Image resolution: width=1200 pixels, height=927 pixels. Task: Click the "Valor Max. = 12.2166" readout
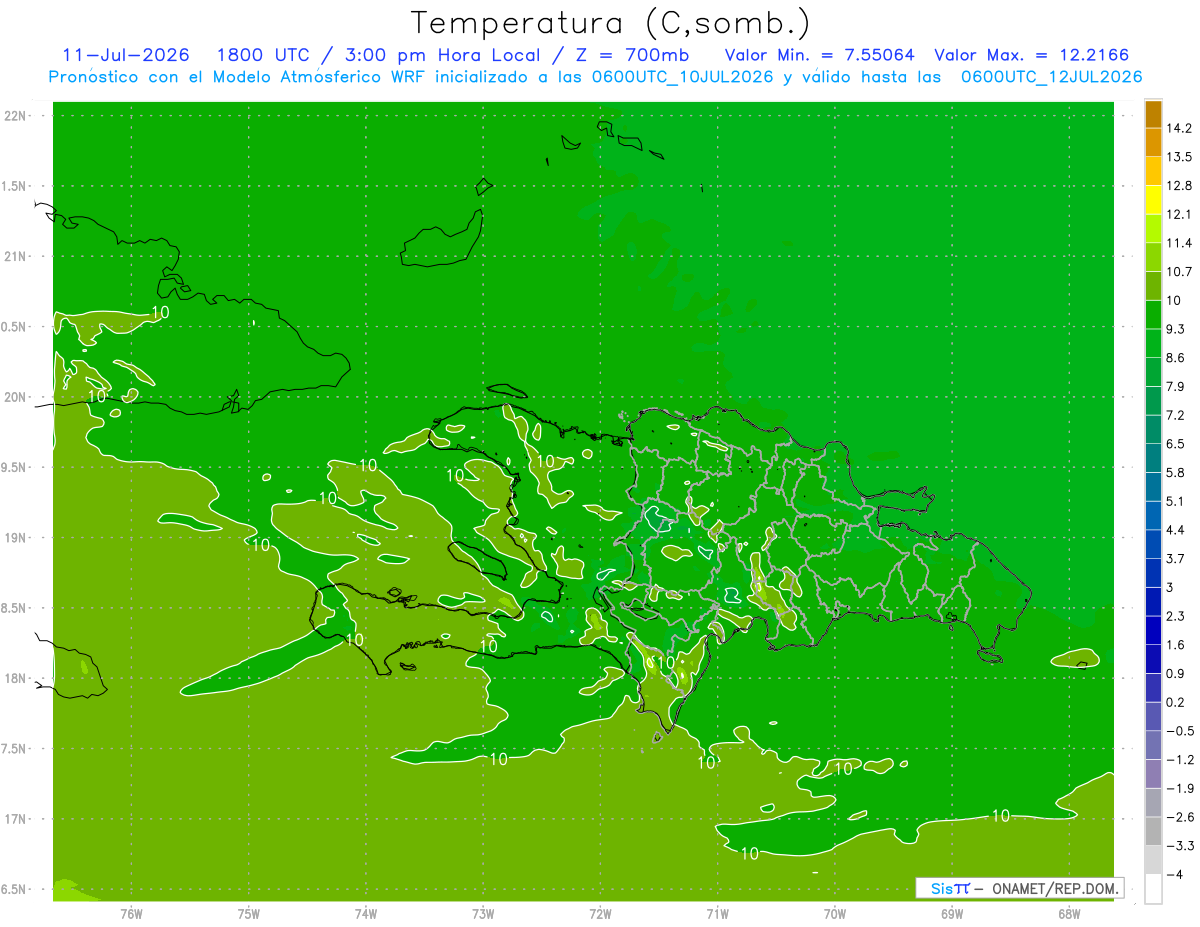coord(1032,55)
